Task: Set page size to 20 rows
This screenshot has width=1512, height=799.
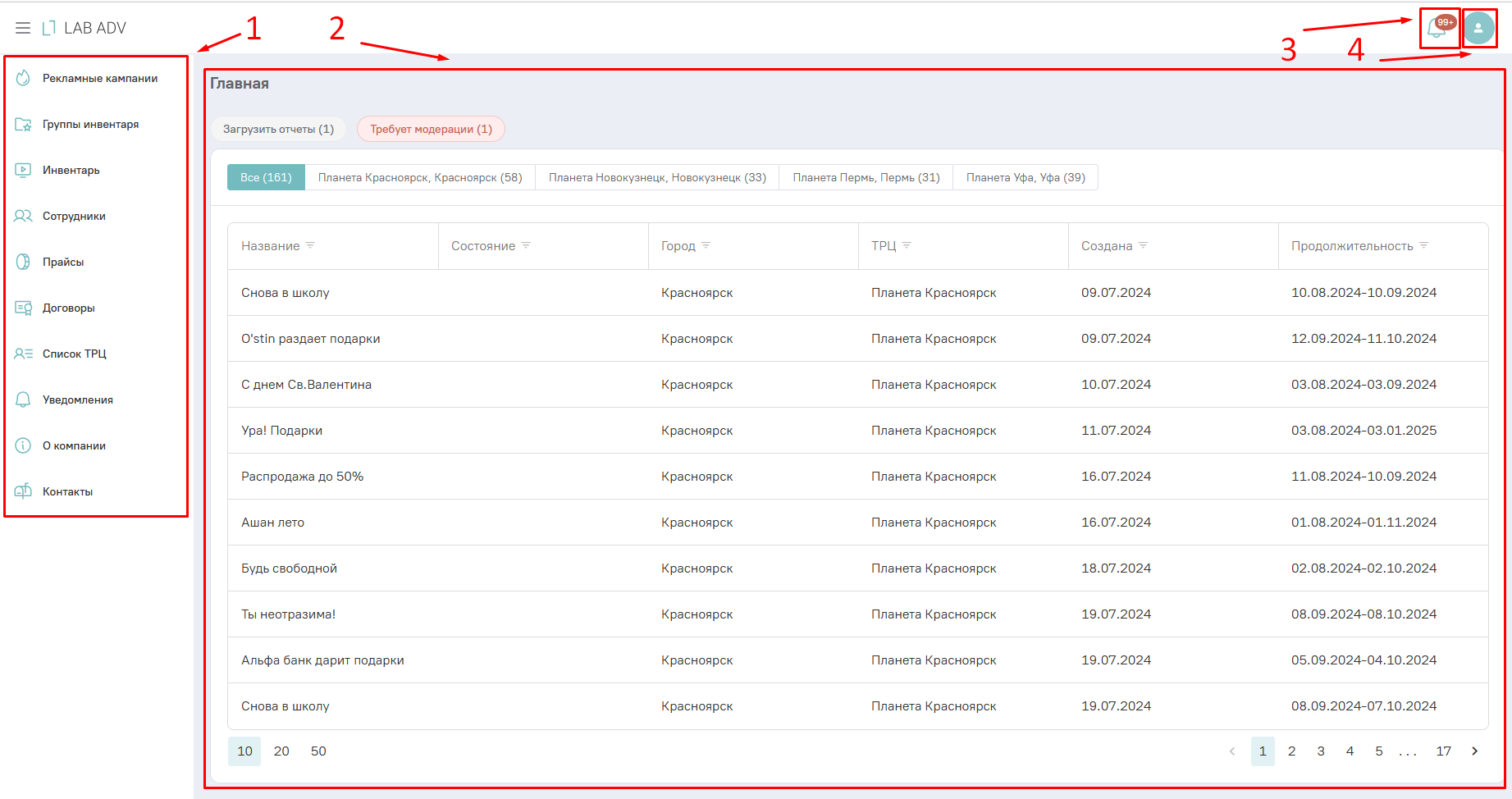Action: [x=281, y=751]
